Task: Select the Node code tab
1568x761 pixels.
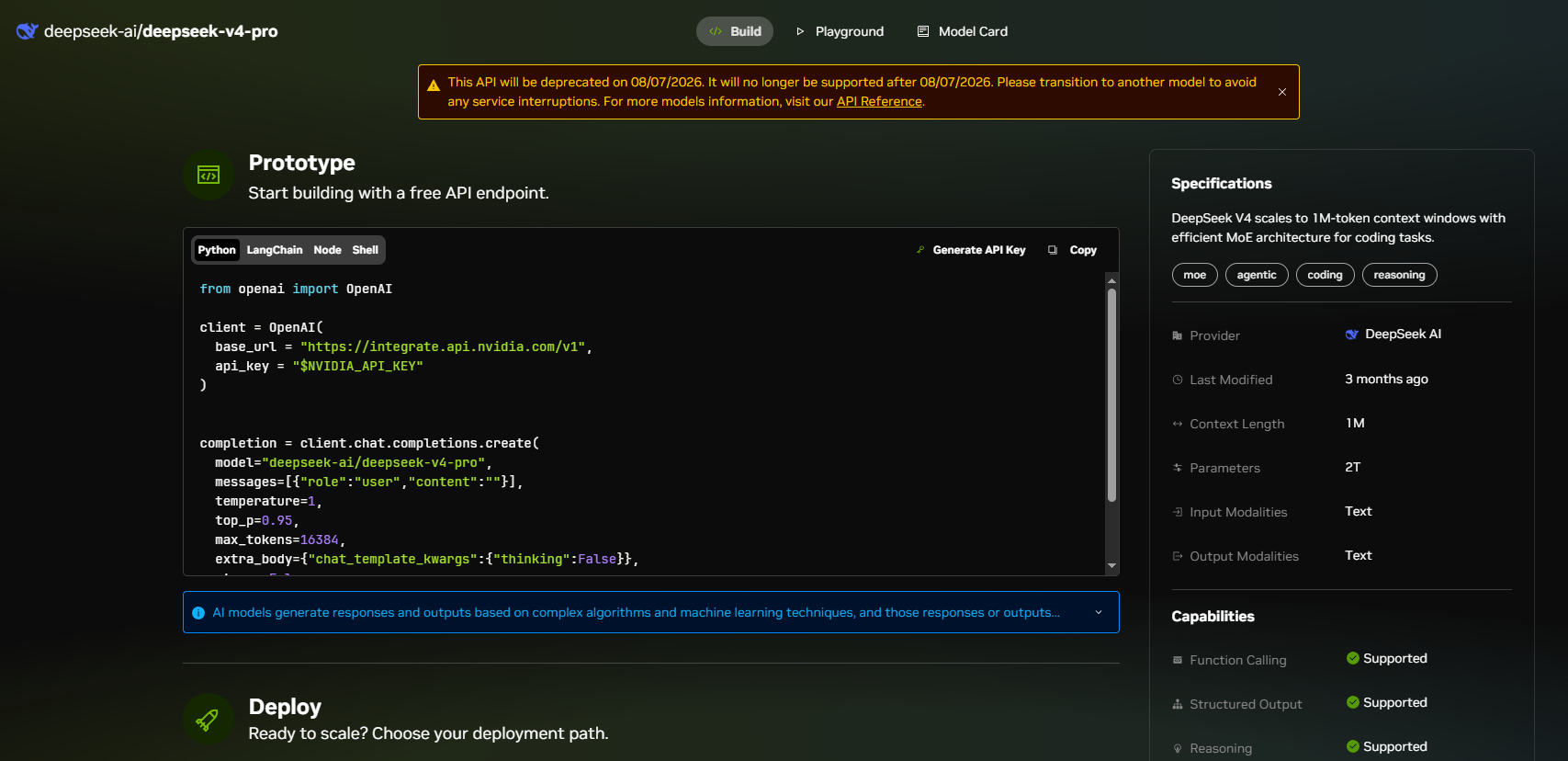Action: point(327,250)
